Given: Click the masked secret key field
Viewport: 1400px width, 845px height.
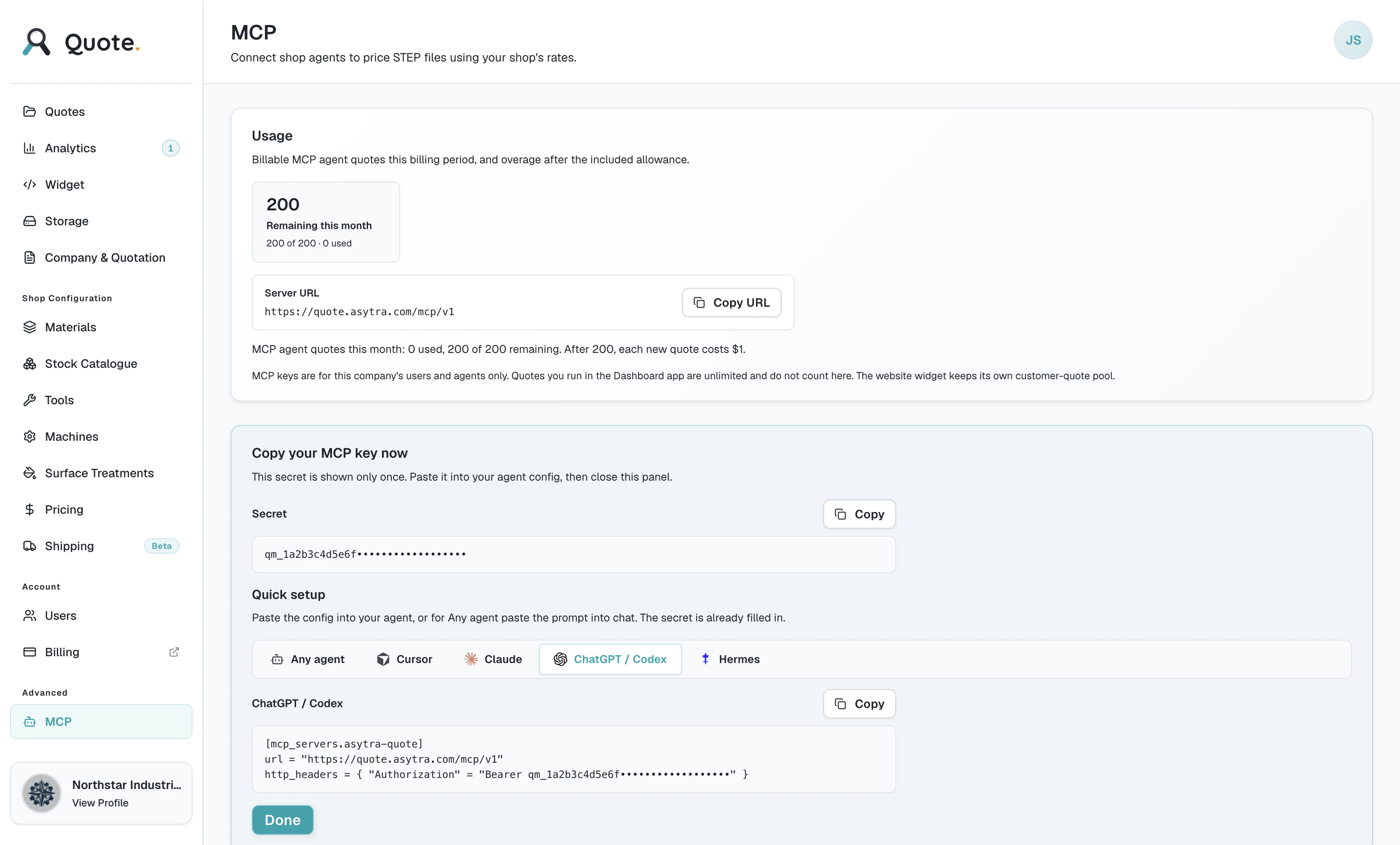Looking at the screenshot, I should (573, 554).
